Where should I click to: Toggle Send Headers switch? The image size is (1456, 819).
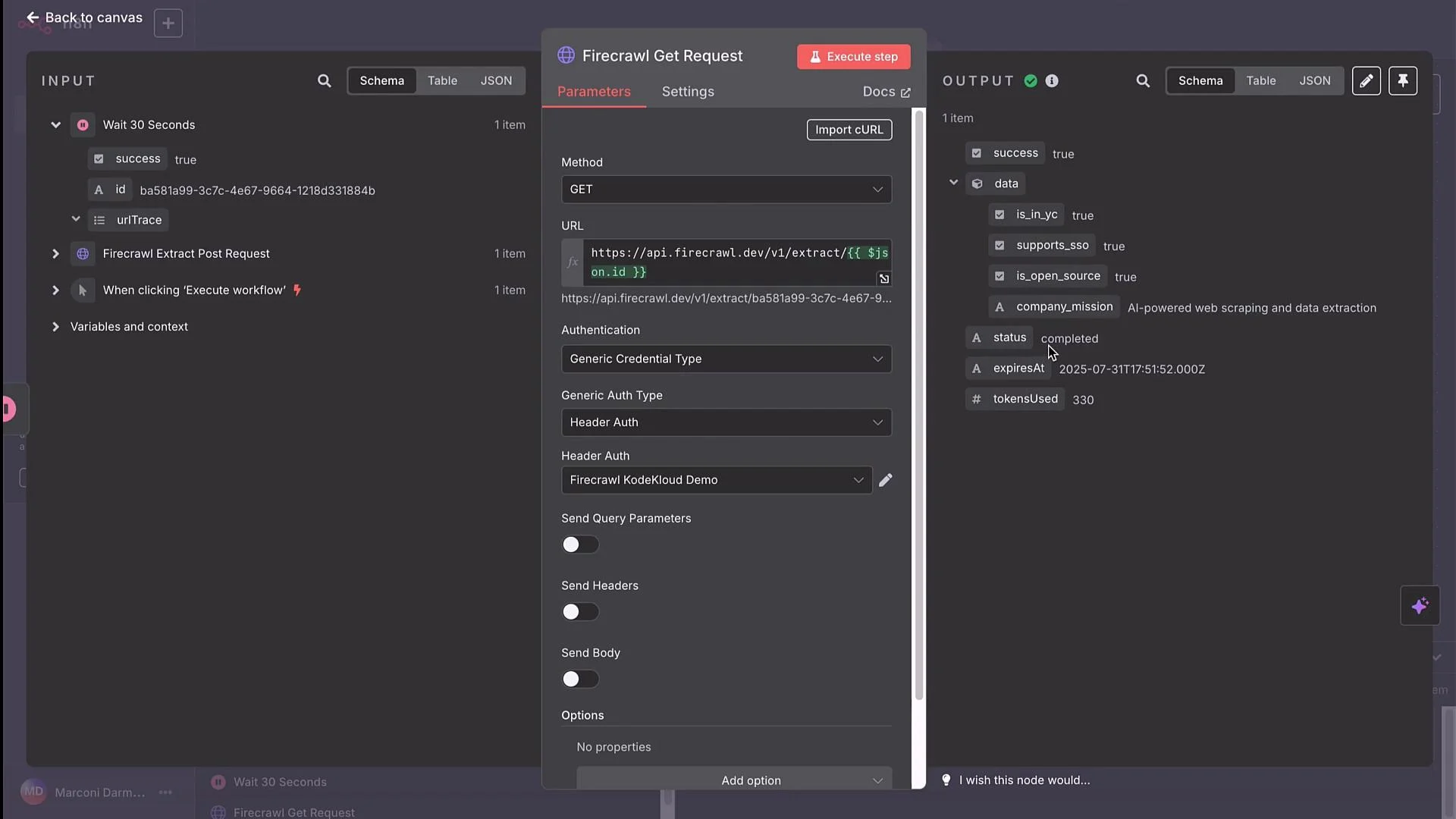click(x=580, y=612)
